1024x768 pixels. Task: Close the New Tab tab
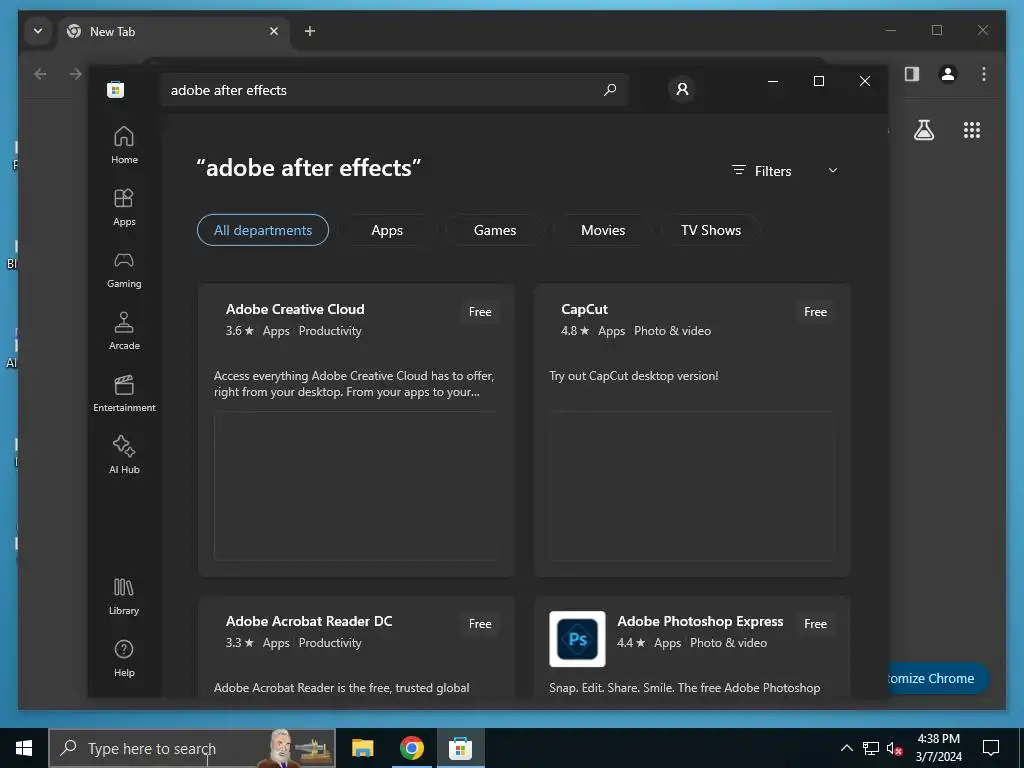[274, 31]
